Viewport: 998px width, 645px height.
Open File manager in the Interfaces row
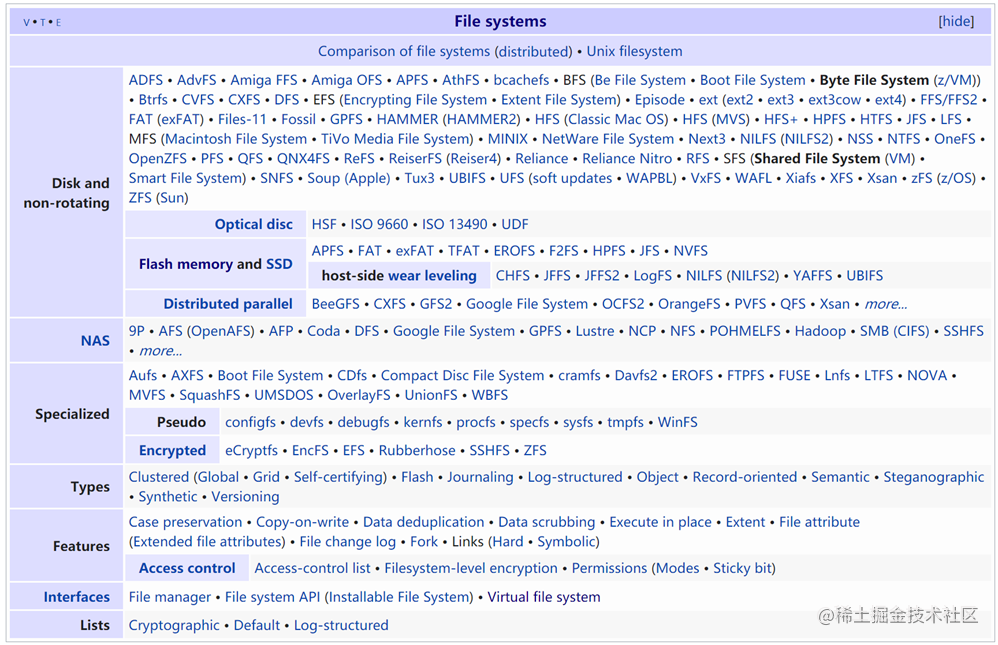pyautogui.click(x=169, y=596)
